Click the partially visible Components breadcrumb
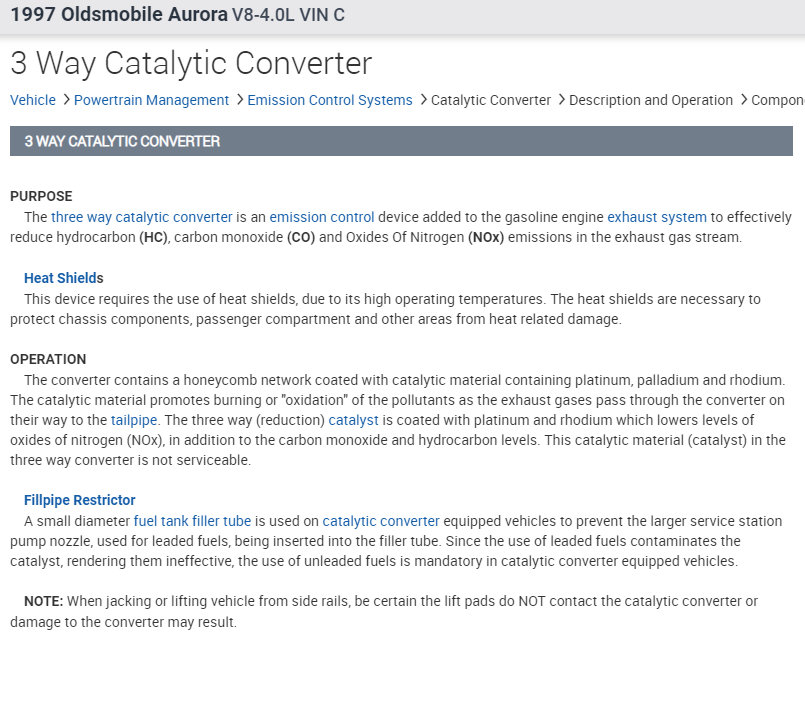The height and width of the screenshot is (715, 805). [777, 100]
